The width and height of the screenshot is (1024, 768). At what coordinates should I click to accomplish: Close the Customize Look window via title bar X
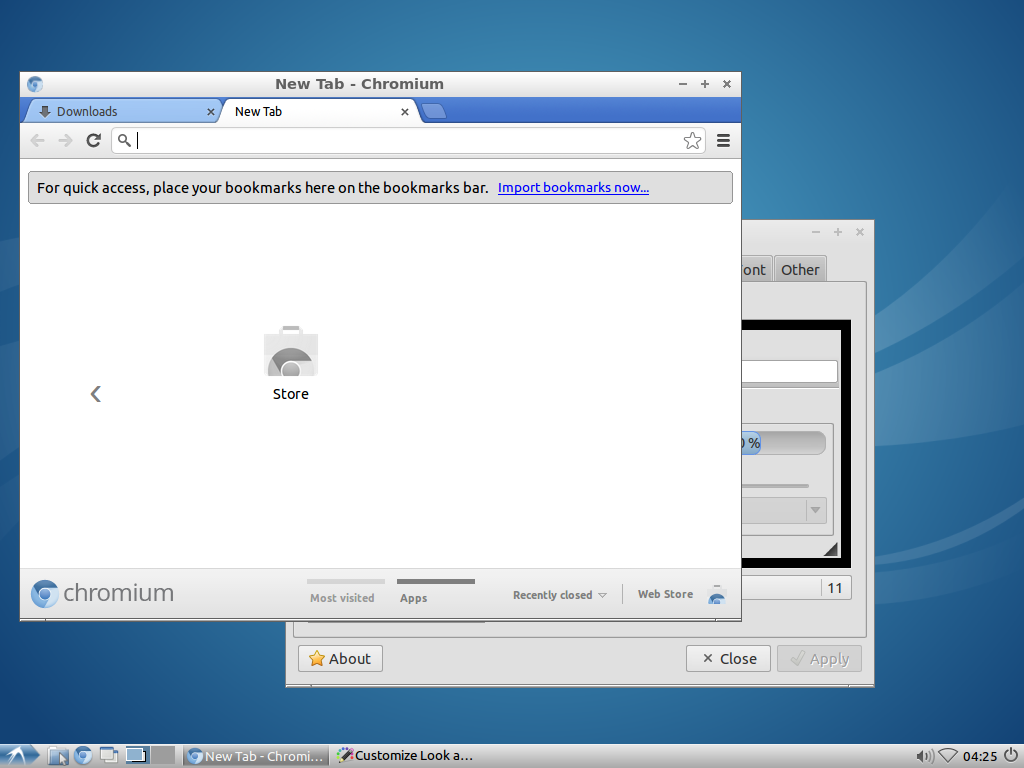[x=860, y=232]
